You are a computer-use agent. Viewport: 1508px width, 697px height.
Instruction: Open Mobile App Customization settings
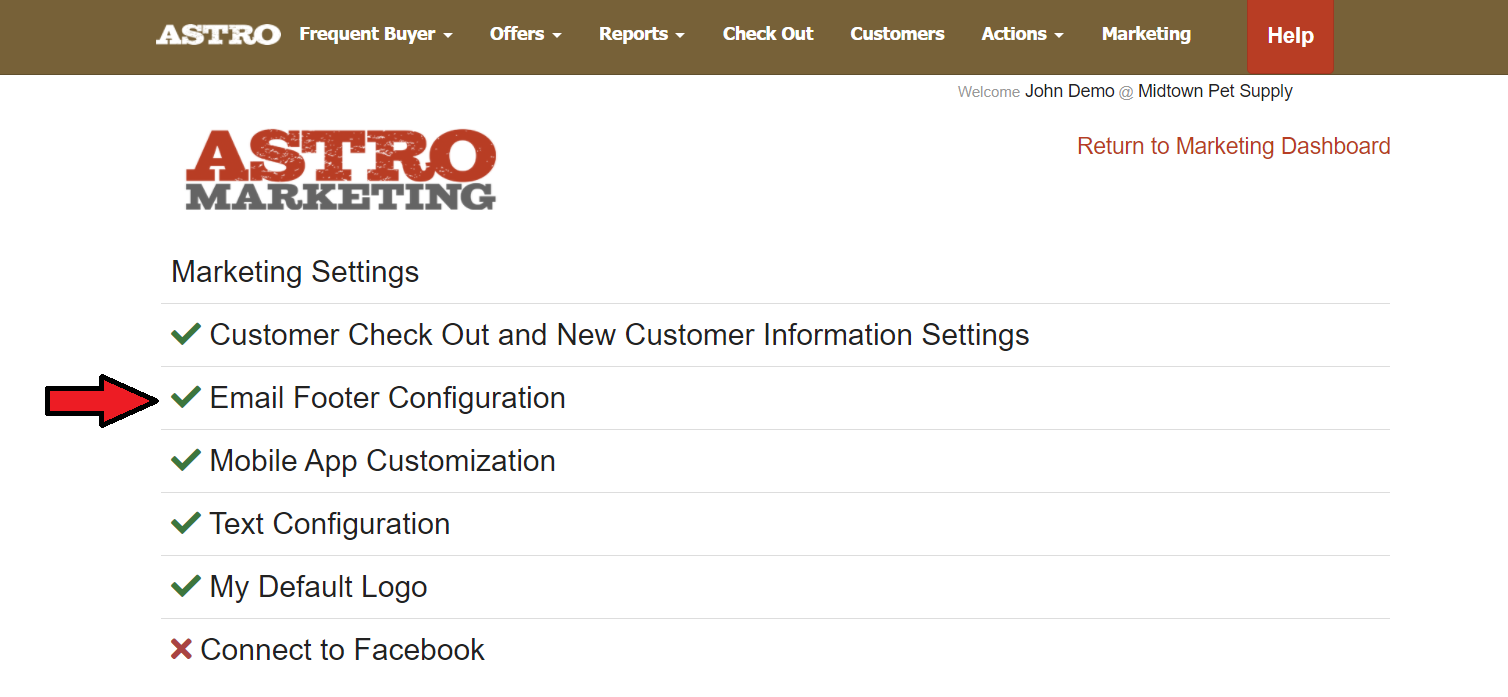pos(382,460)
